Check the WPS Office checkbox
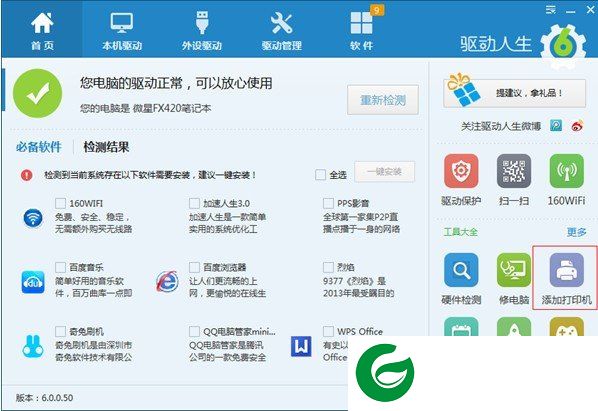Viewport: 598px width, 411px height. pyautogui.click(x=328, y=331)
